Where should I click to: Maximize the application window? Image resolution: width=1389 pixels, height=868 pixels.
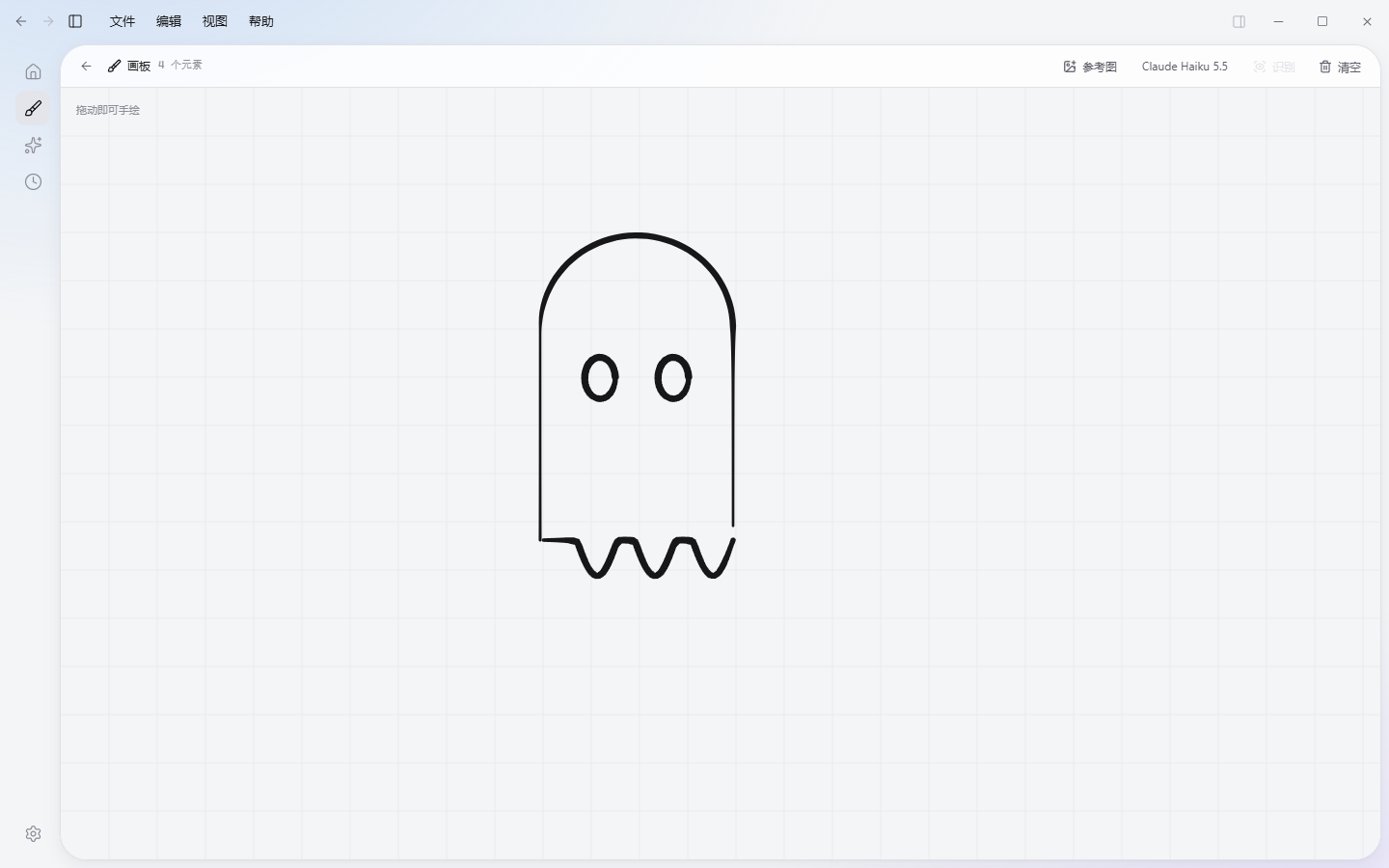(1322, 21)
